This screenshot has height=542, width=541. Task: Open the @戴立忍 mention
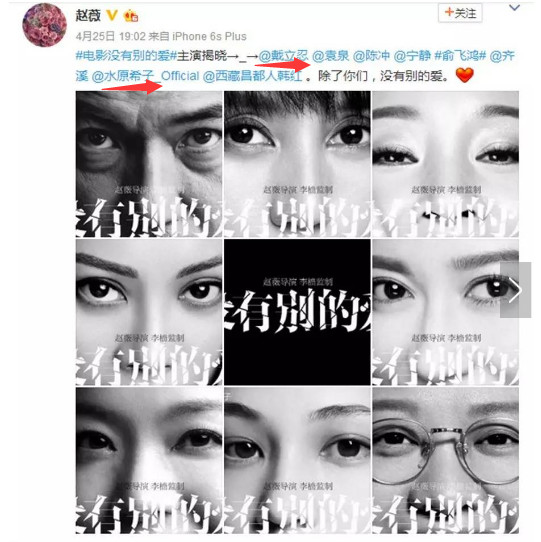(x=283, y=56)
